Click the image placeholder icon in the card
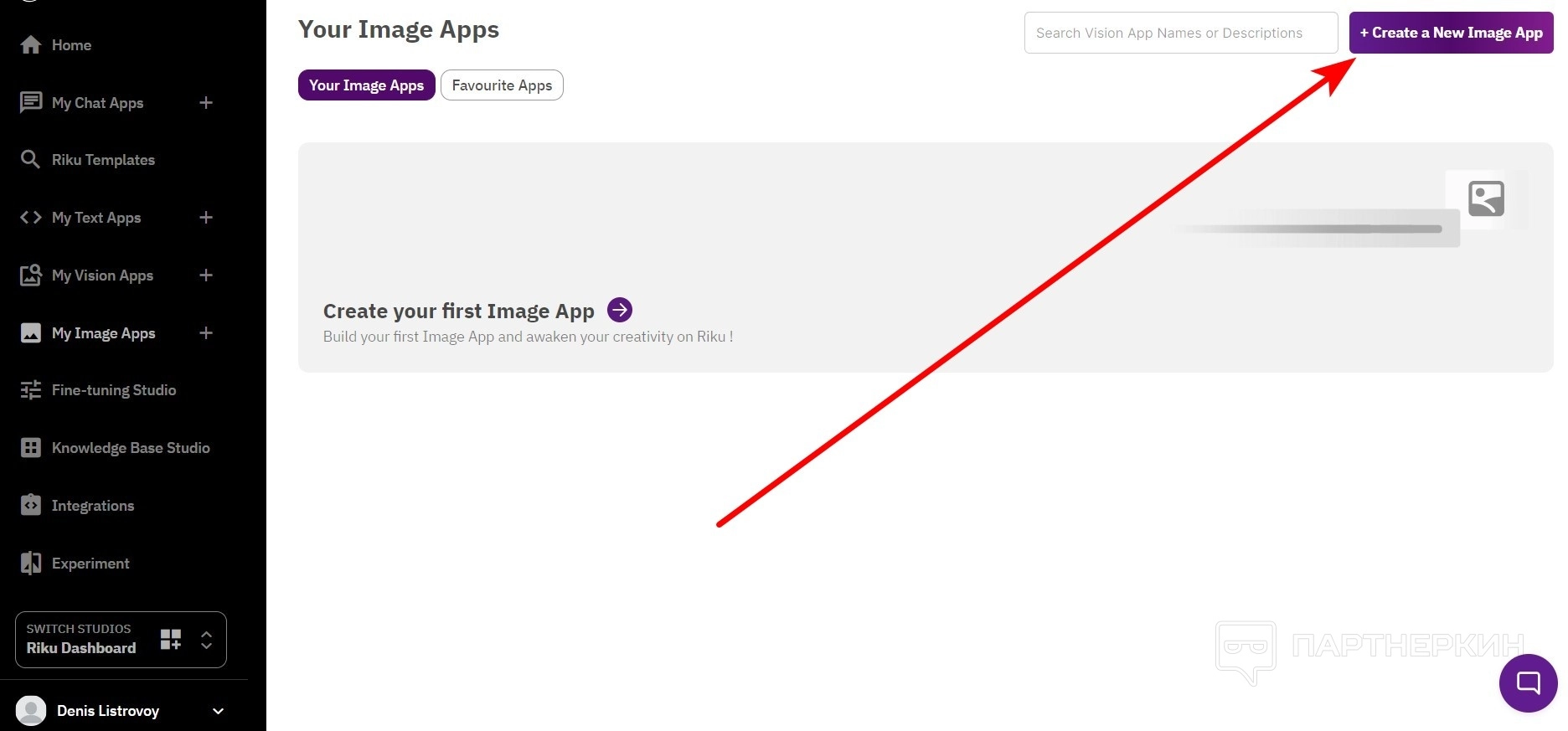Viewport: 1568px width, 731px height. tap(1486, 198)
